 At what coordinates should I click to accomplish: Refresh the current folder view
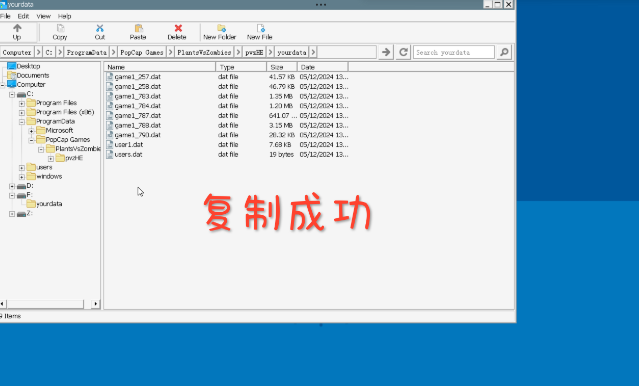pyautogui.click(x=403, y=52)
